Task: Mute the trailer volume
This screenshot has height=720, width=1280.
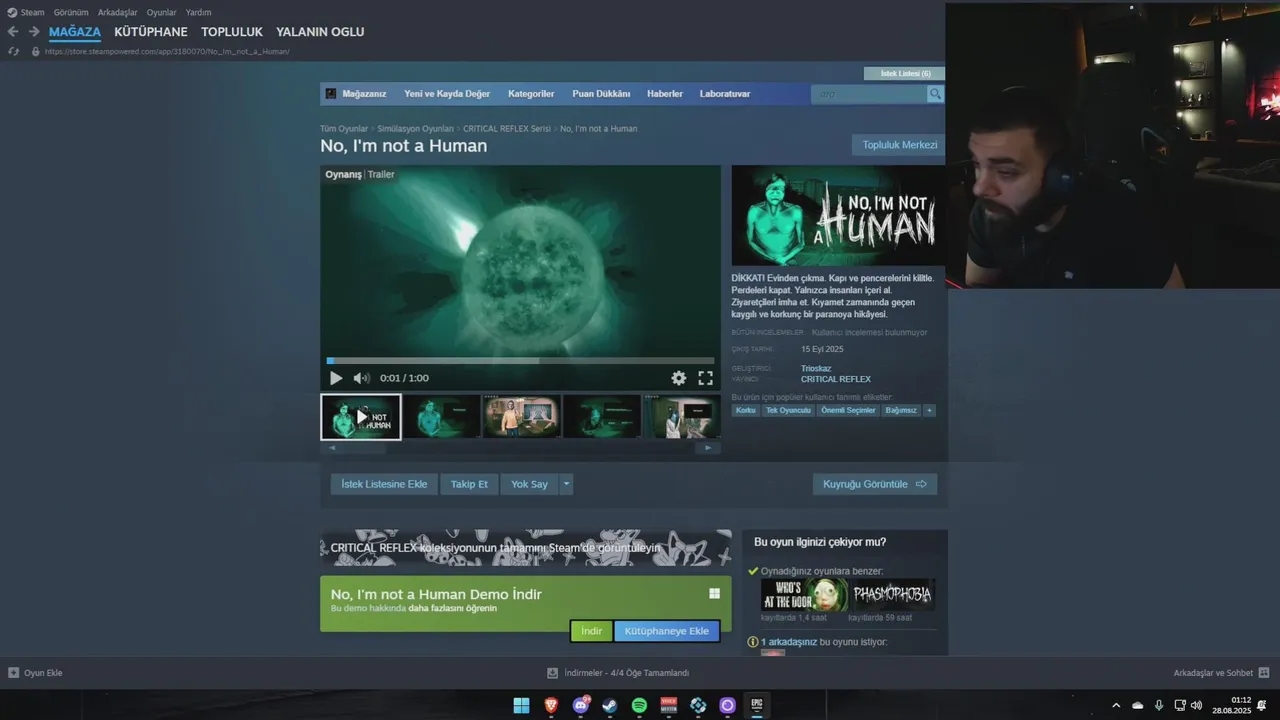Action: pos(361,378)
